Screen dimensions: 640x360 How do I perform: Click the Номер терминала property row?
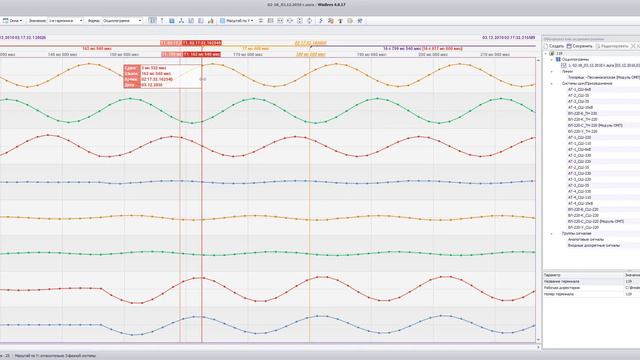point(591,294)
